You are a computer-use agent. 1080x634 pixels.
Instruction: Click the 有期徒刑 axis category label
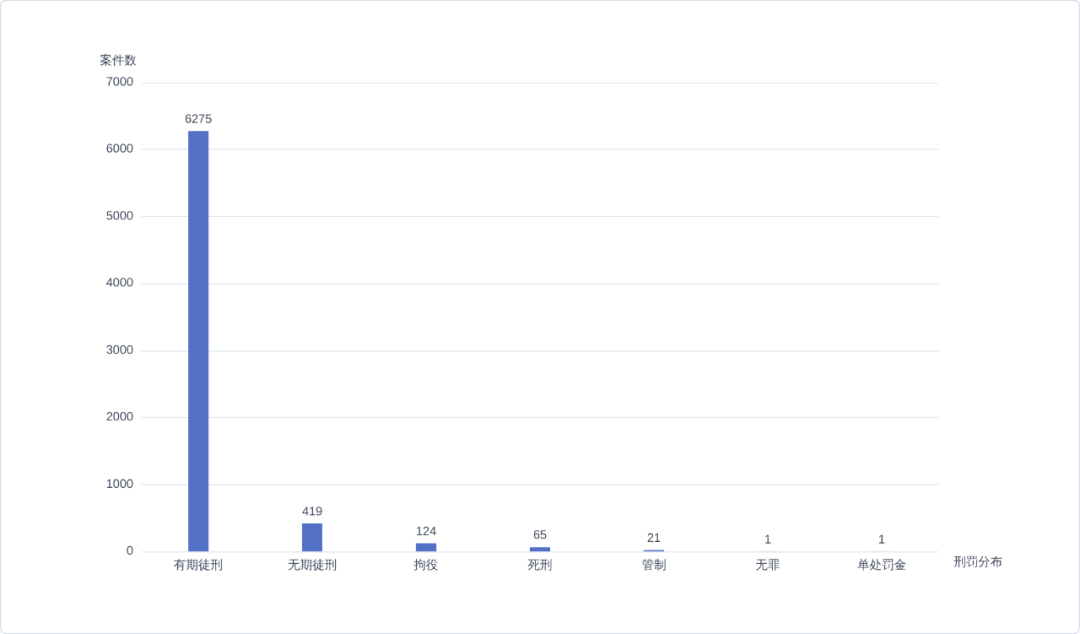[x=198, y=565]
